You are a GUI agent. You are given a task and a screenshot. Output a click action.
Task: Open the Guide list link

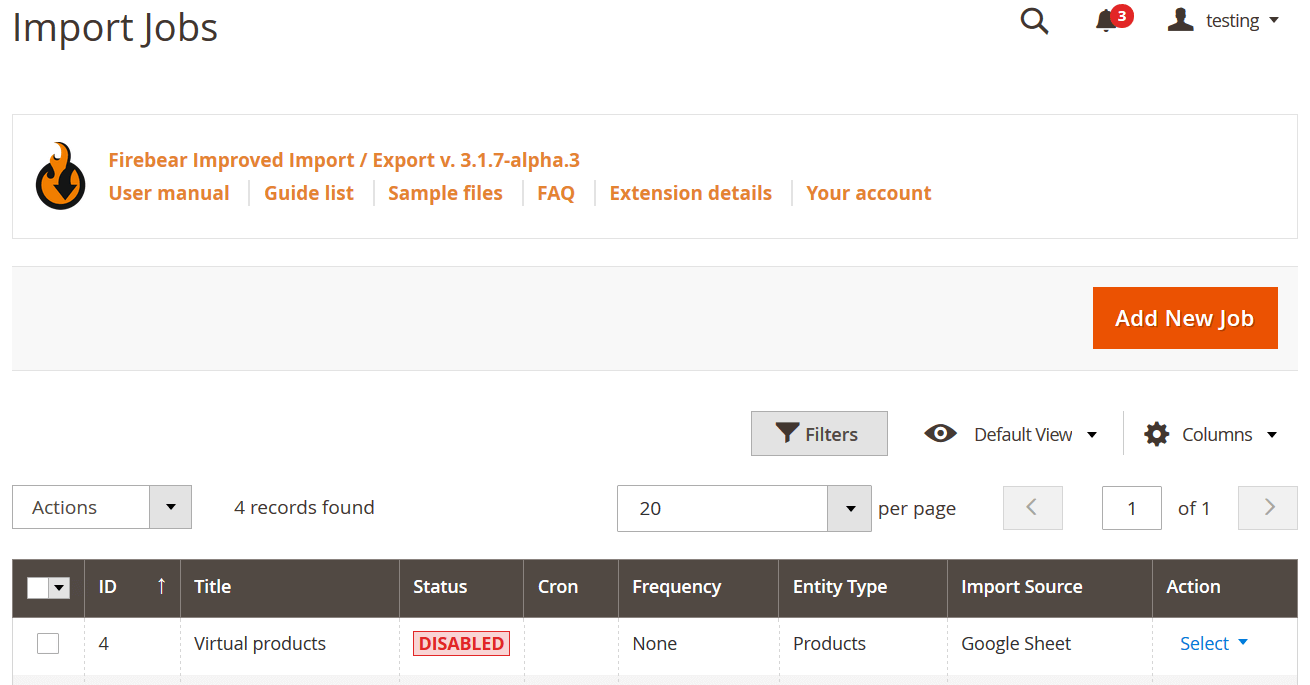pos(309,193)
